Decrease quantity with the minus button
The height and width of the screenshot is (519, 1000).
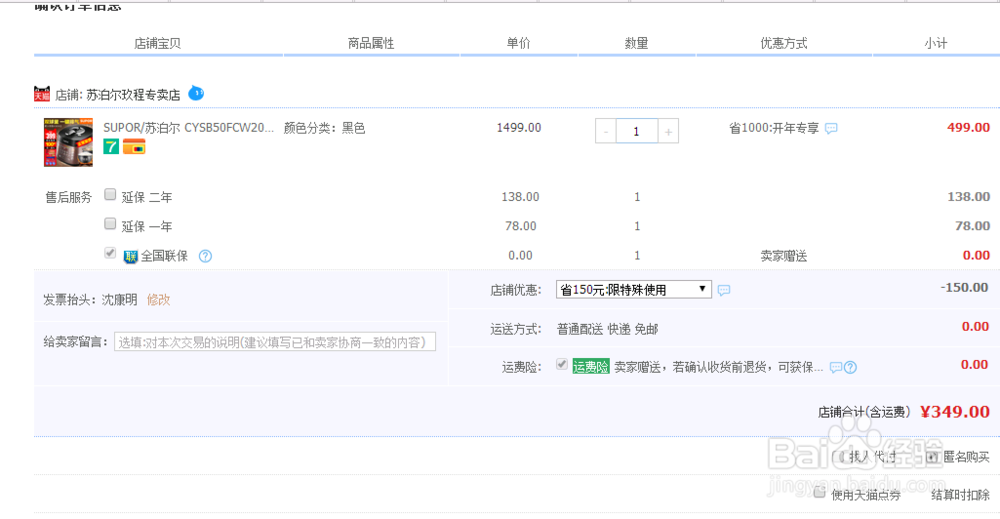(606, 131)
